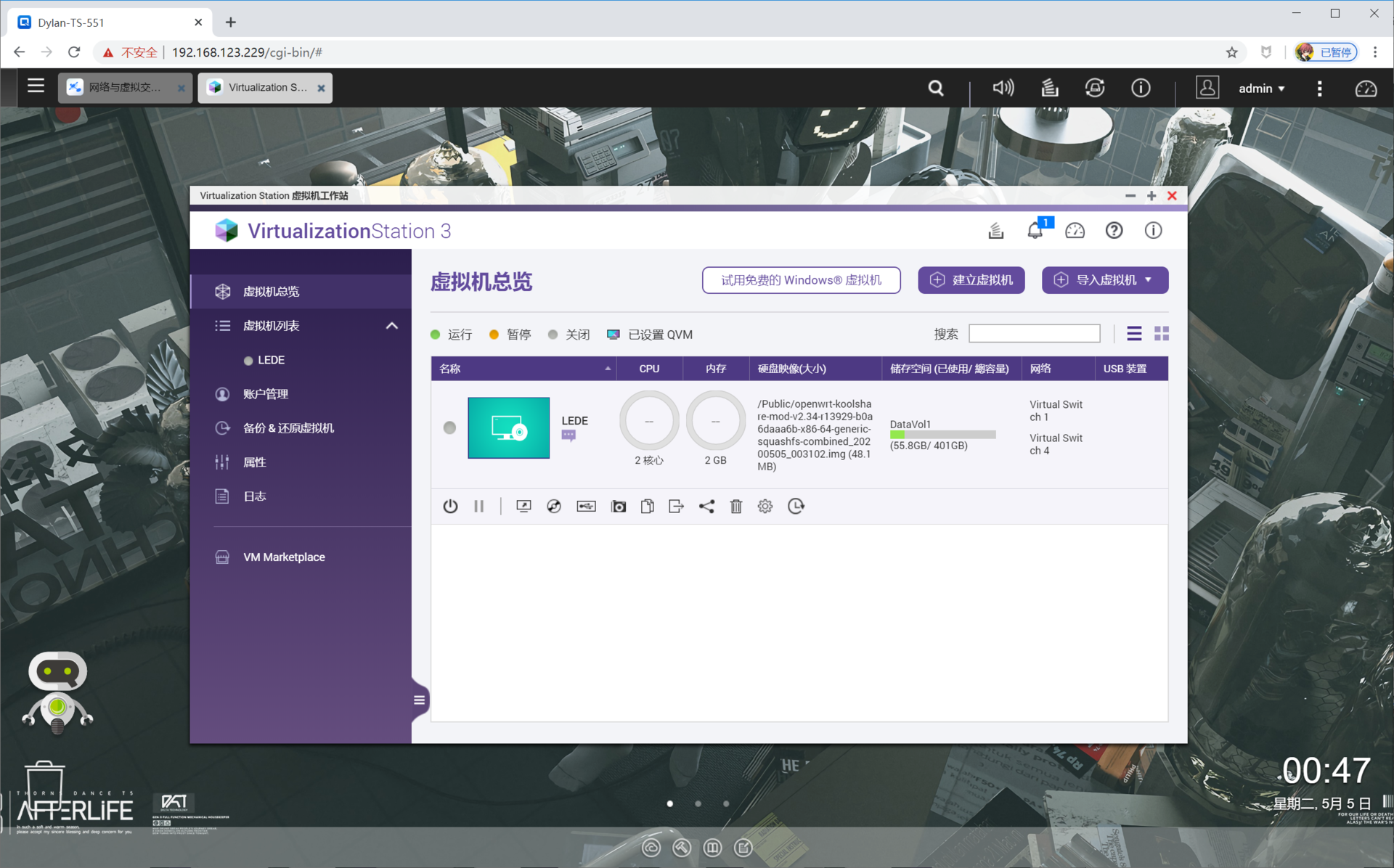Open the 导入虚拟机 dropdown
The width and height of the screenshot is (1394, 868).
1104,280
